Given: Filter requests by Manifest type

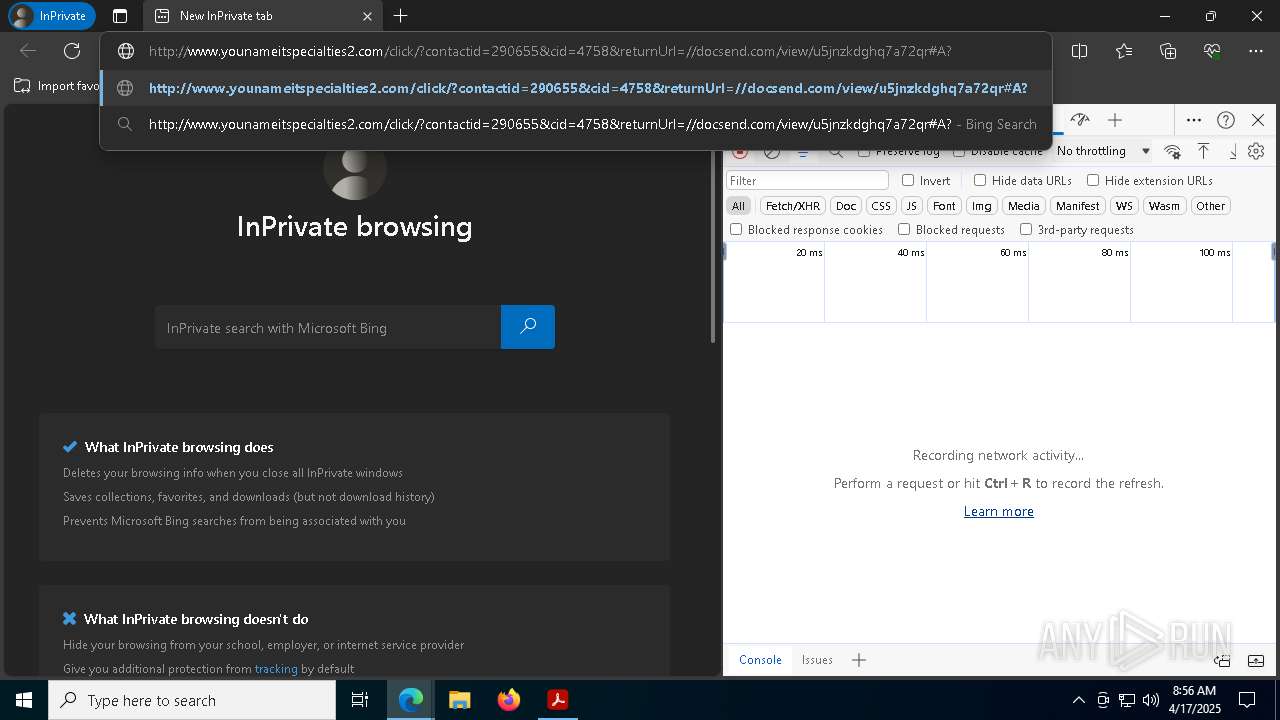Looking at the screenshot, I should tap(1078, 206).
